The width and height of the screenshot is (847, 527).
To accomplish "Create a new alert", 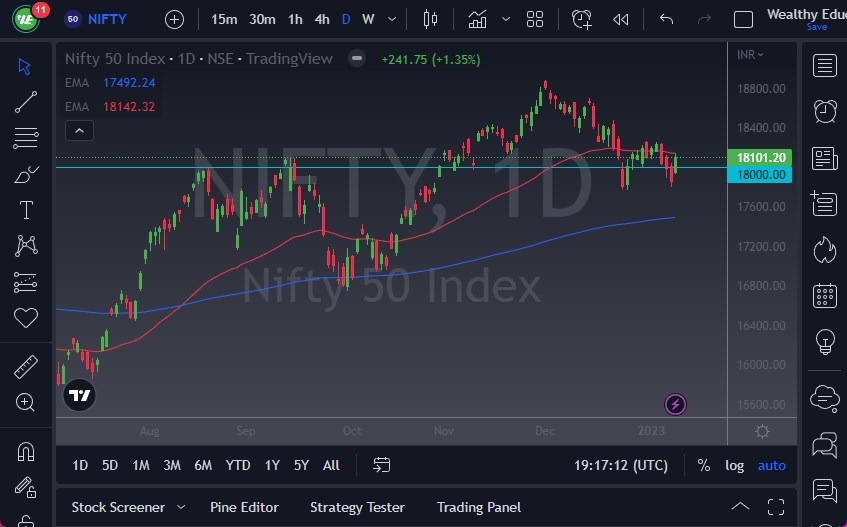I will pyautogui.click(x=582, y=19).
